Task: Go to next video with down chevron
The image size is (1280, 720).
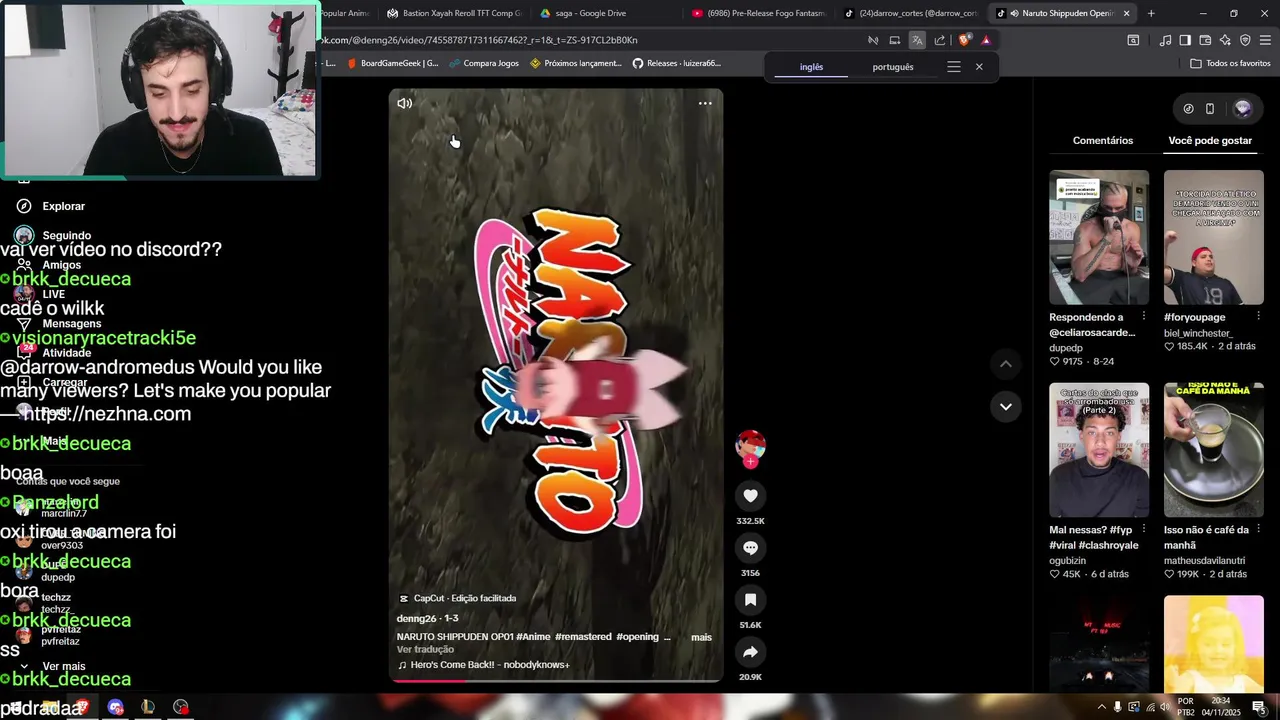Action: point(1006,406)
